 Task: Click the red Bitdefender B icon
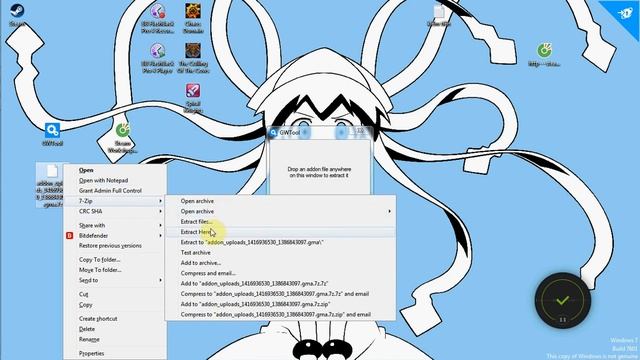(x=69, y=236)
